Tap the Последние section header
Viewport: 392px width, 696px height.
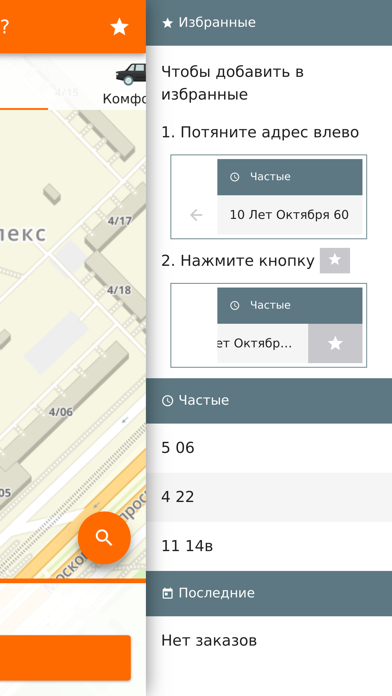[x=269, y=593]
